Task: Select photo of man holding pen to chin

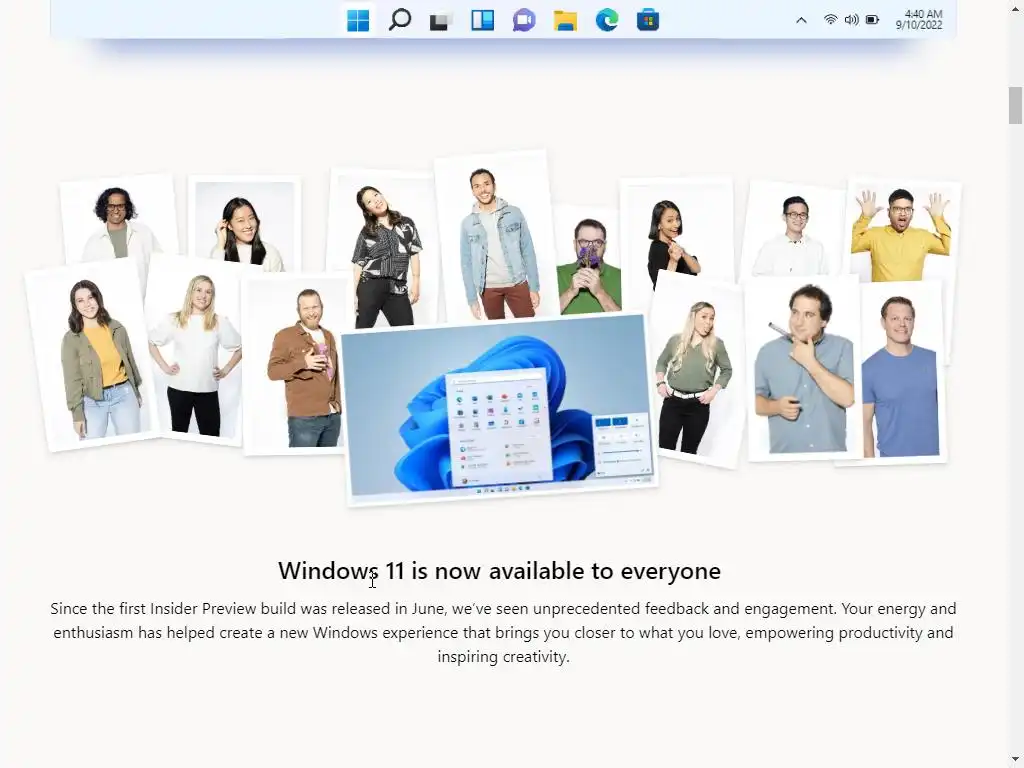Action: point(803,368)
